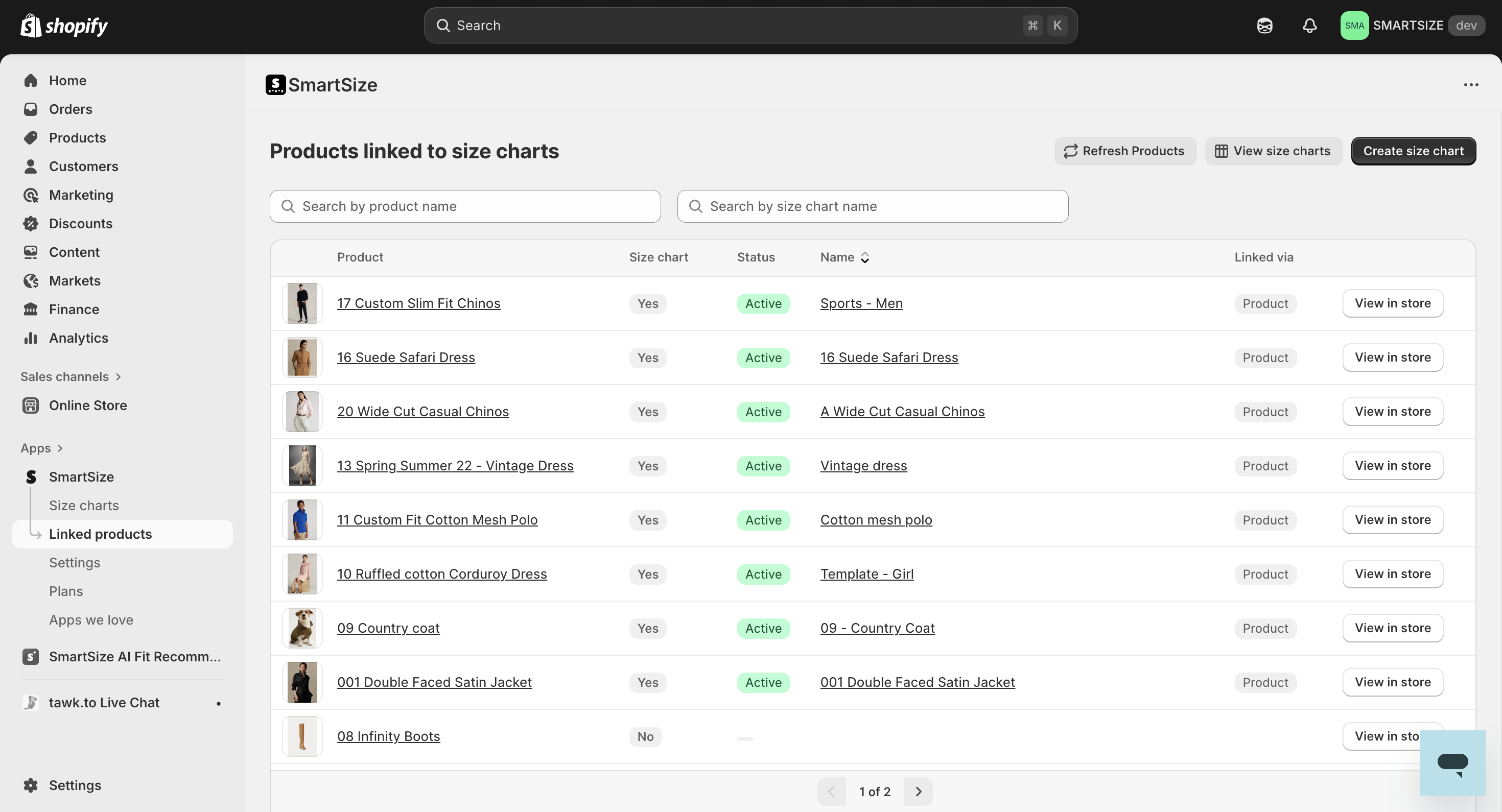Open the three-dots menu beside SmartSize header

[1470, 85]
